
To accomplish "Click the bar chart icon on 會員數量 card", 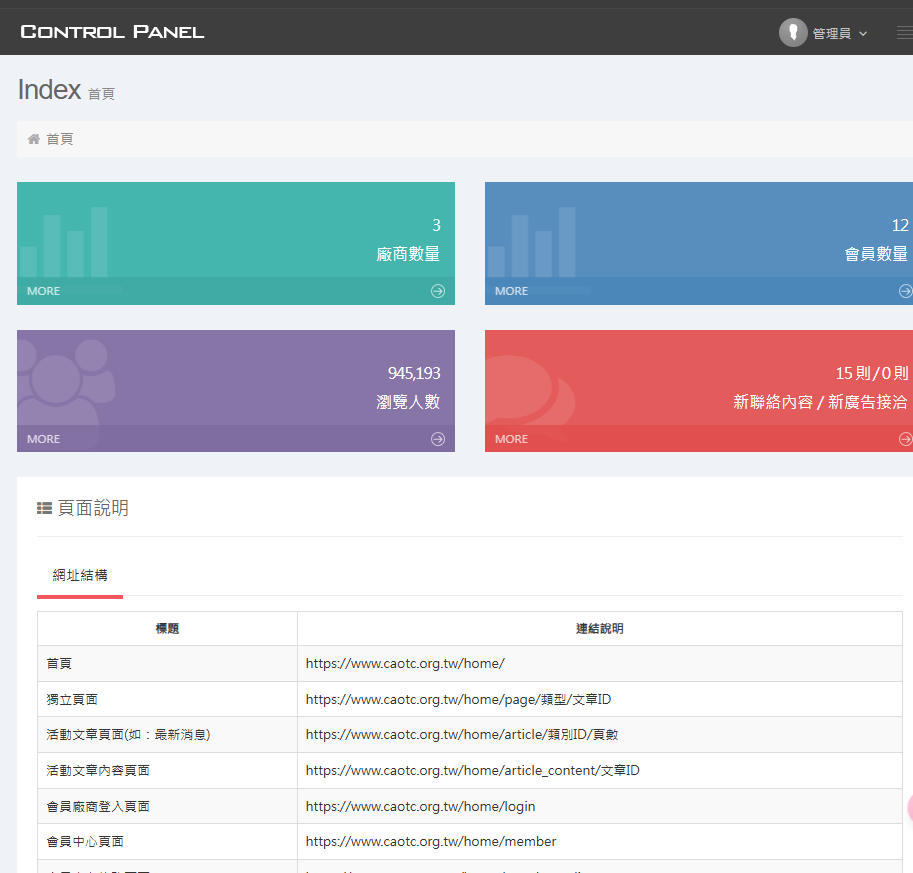I will pos(532,242).
